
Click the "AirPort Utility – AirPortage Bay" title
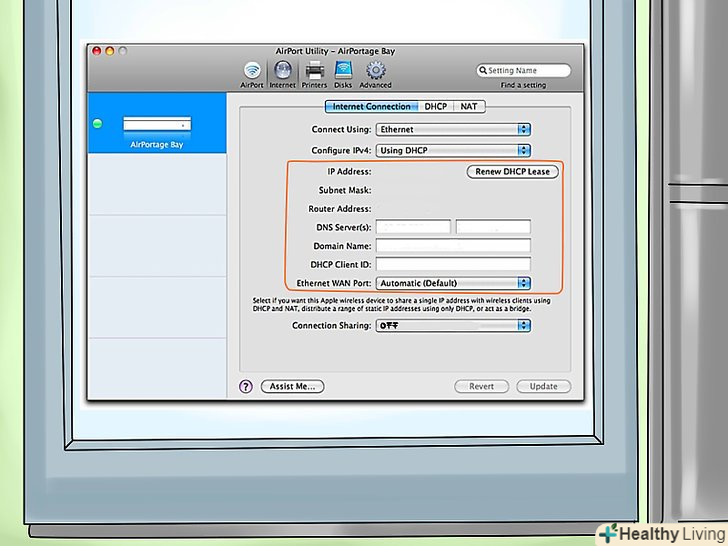(x=335, y=51)
